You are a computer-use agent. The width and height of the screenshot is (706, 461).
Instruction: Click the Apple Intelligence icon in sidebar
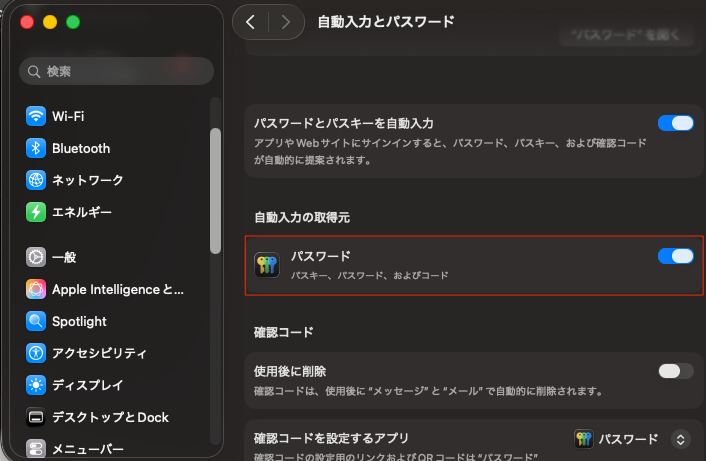coord(36,289)
